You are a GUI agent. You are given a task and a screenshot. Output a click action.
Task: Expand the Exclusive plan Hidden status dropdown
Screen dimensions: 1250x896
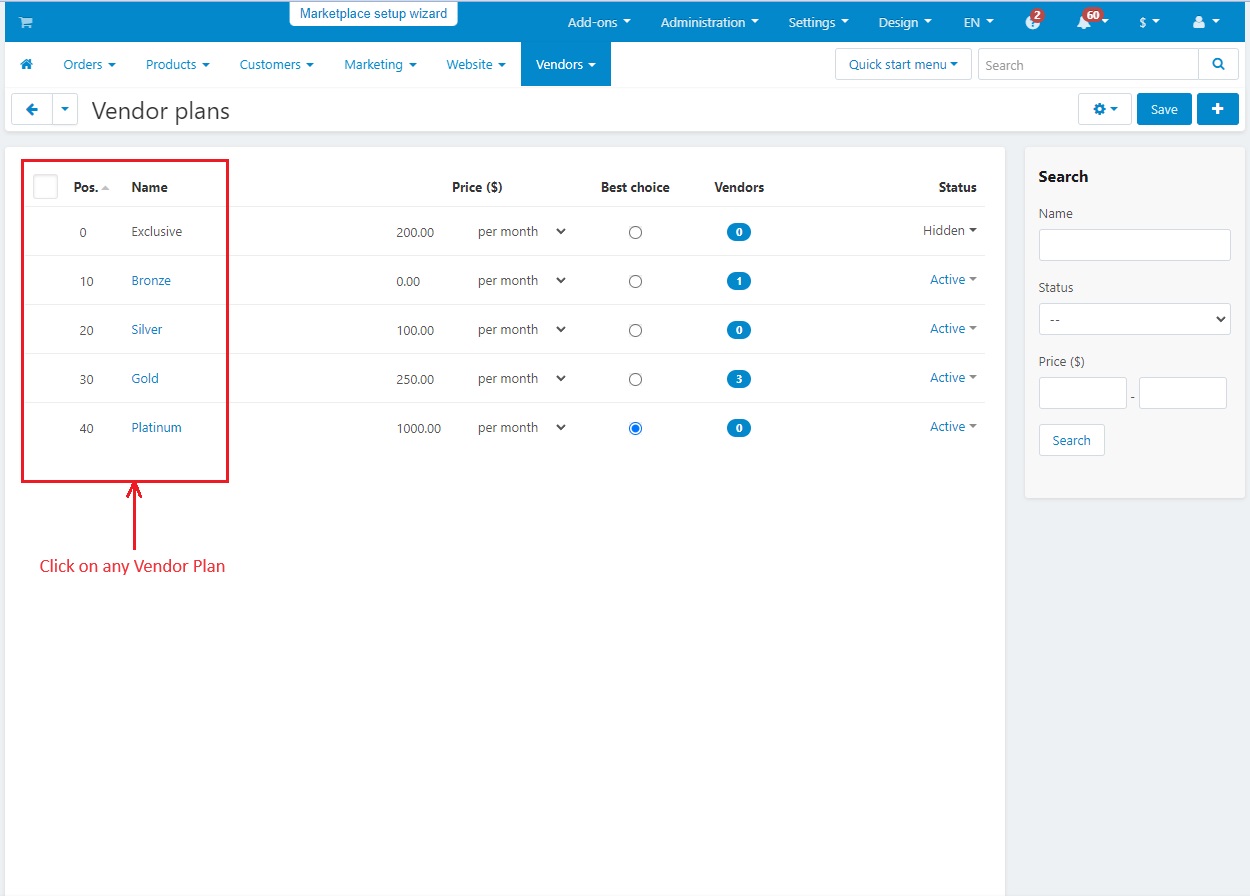coord(949,231)
